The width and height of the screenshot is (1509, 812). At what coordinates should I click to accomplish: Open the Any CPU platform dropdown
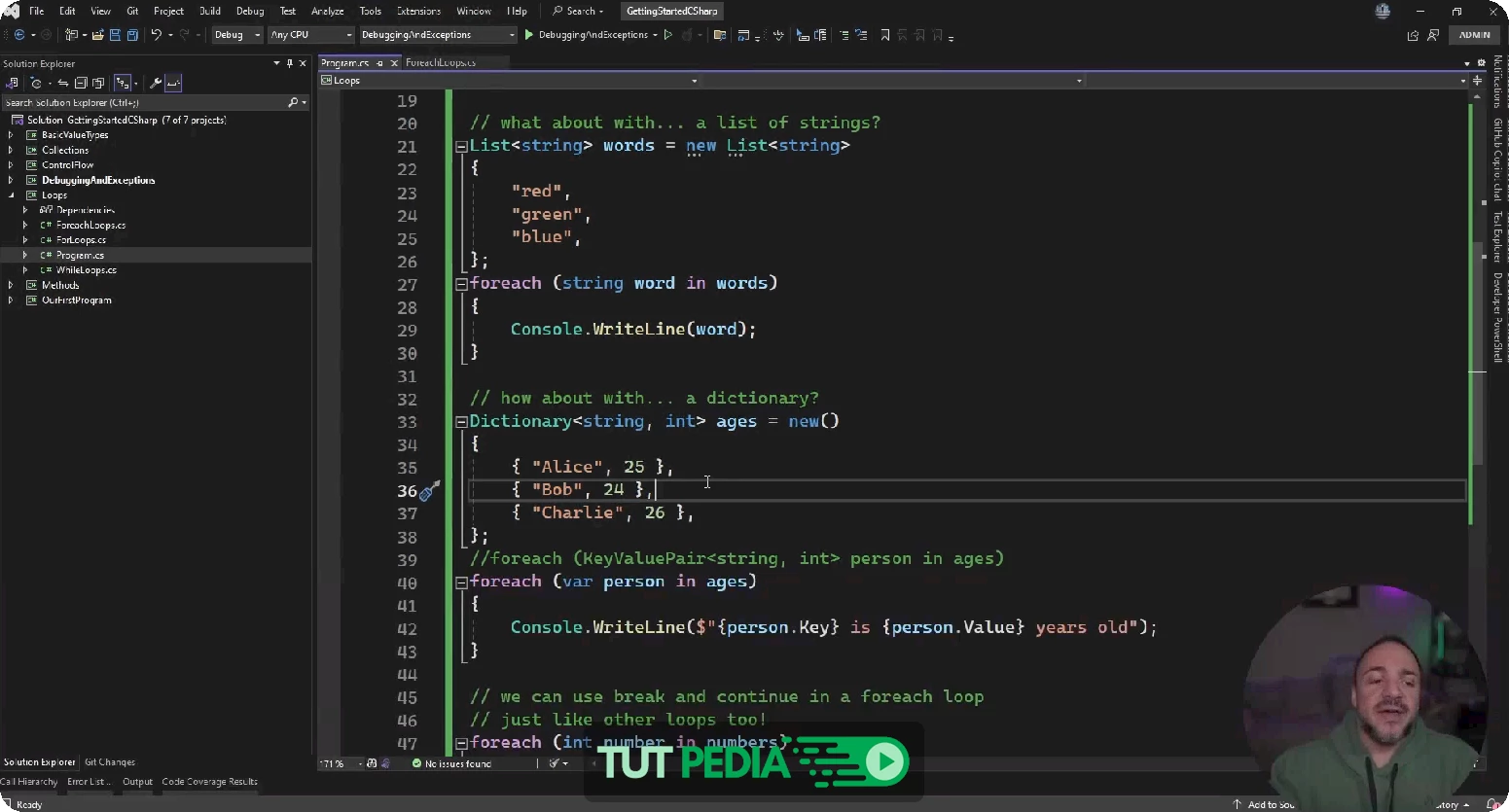pyautogui.click(x=311, y=35)
